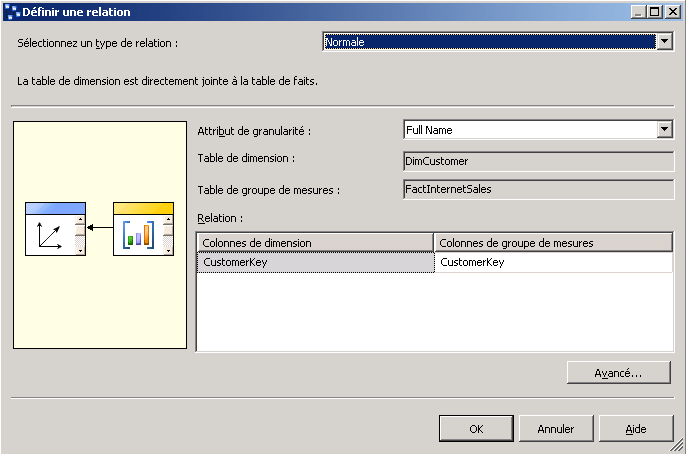Click the DimCustomer dimension table field

click(x=539, y=161)
